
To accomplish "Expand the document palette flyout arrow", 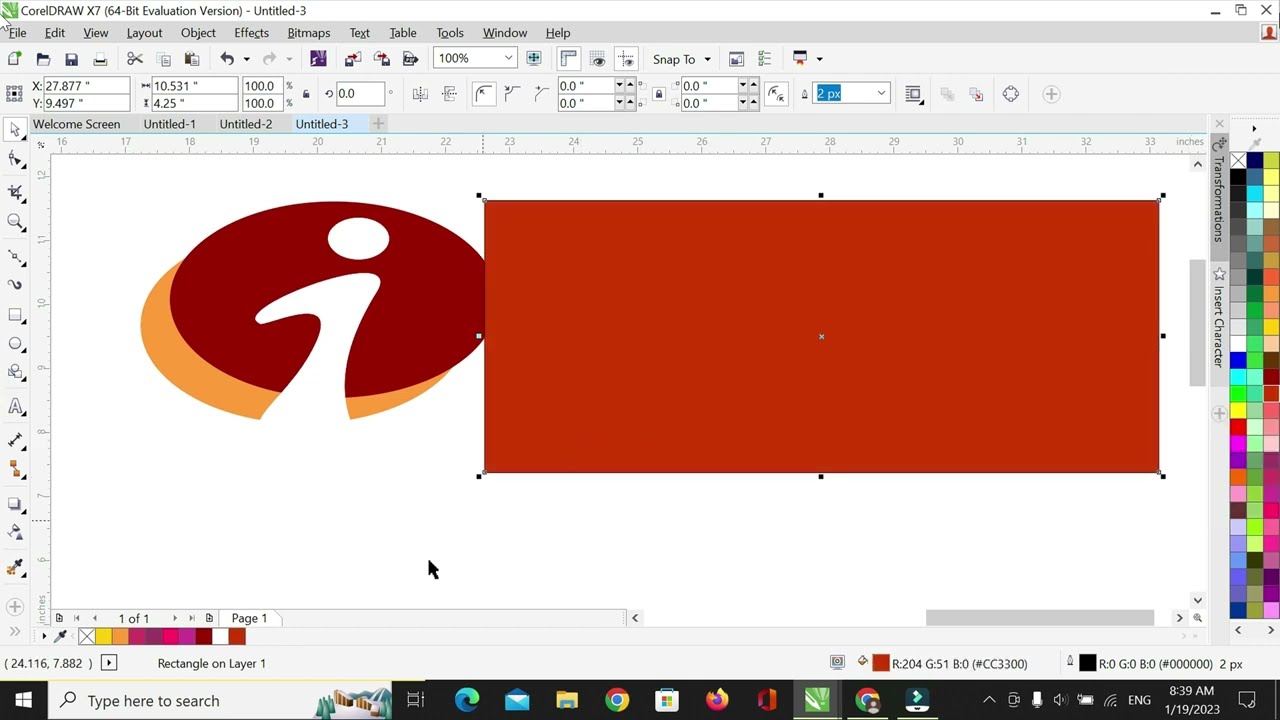I will (x=43, y=636).
